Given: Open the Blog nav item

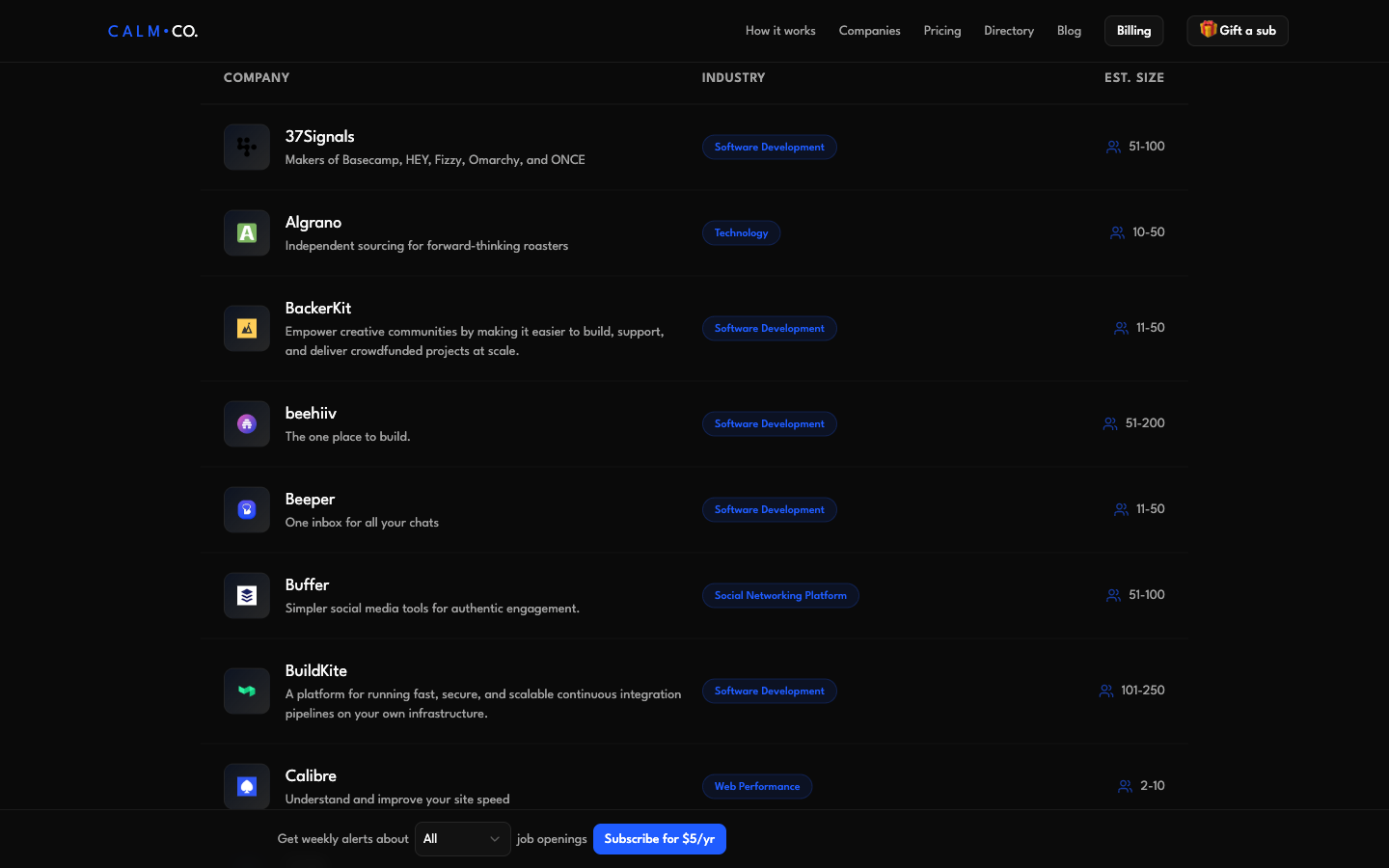Looking at the screenshot, I should (x=1069, y=31).
